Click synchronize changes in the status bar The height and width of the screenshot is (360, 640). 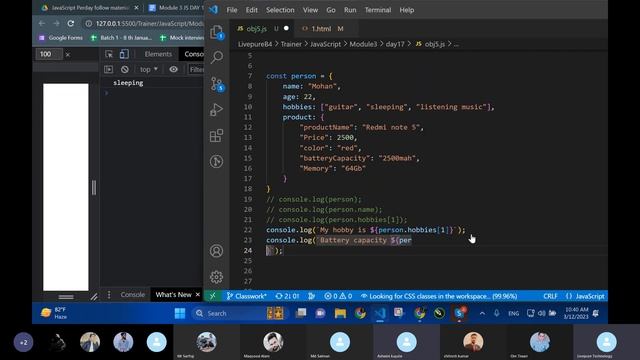pyautogui.click(x=287, y=296)
